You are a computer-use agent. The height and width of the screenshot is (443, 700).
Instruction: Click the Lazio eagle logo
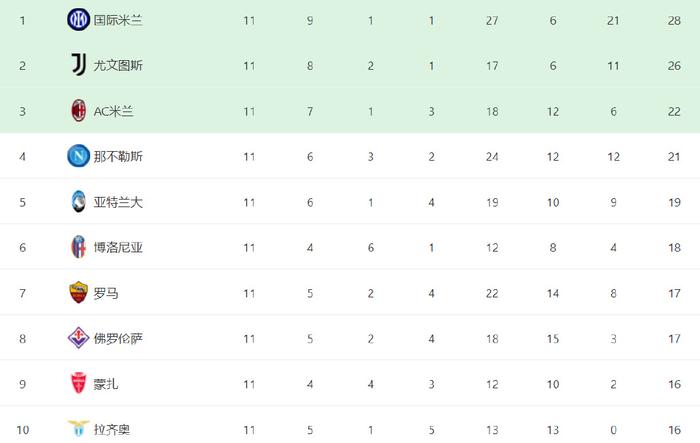(x=78, y=429)
